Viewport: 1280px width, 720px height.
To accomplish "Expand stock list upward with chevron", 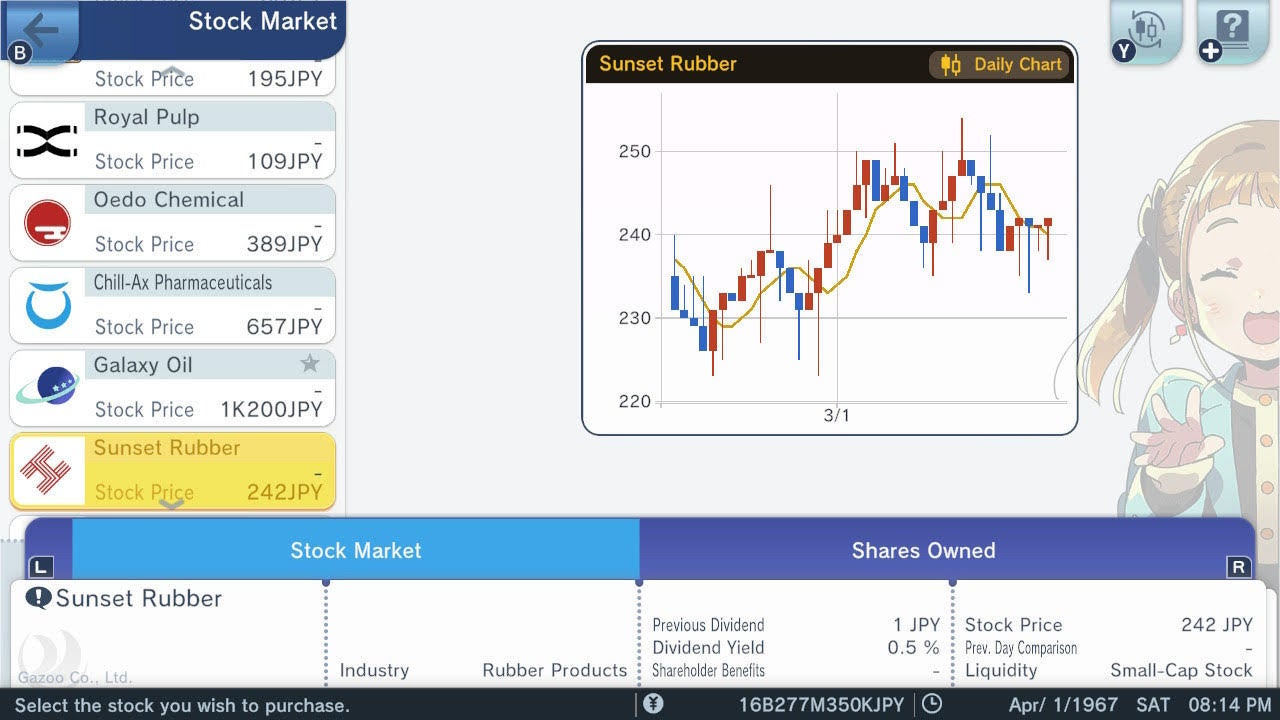I will (x=172, y=72).
